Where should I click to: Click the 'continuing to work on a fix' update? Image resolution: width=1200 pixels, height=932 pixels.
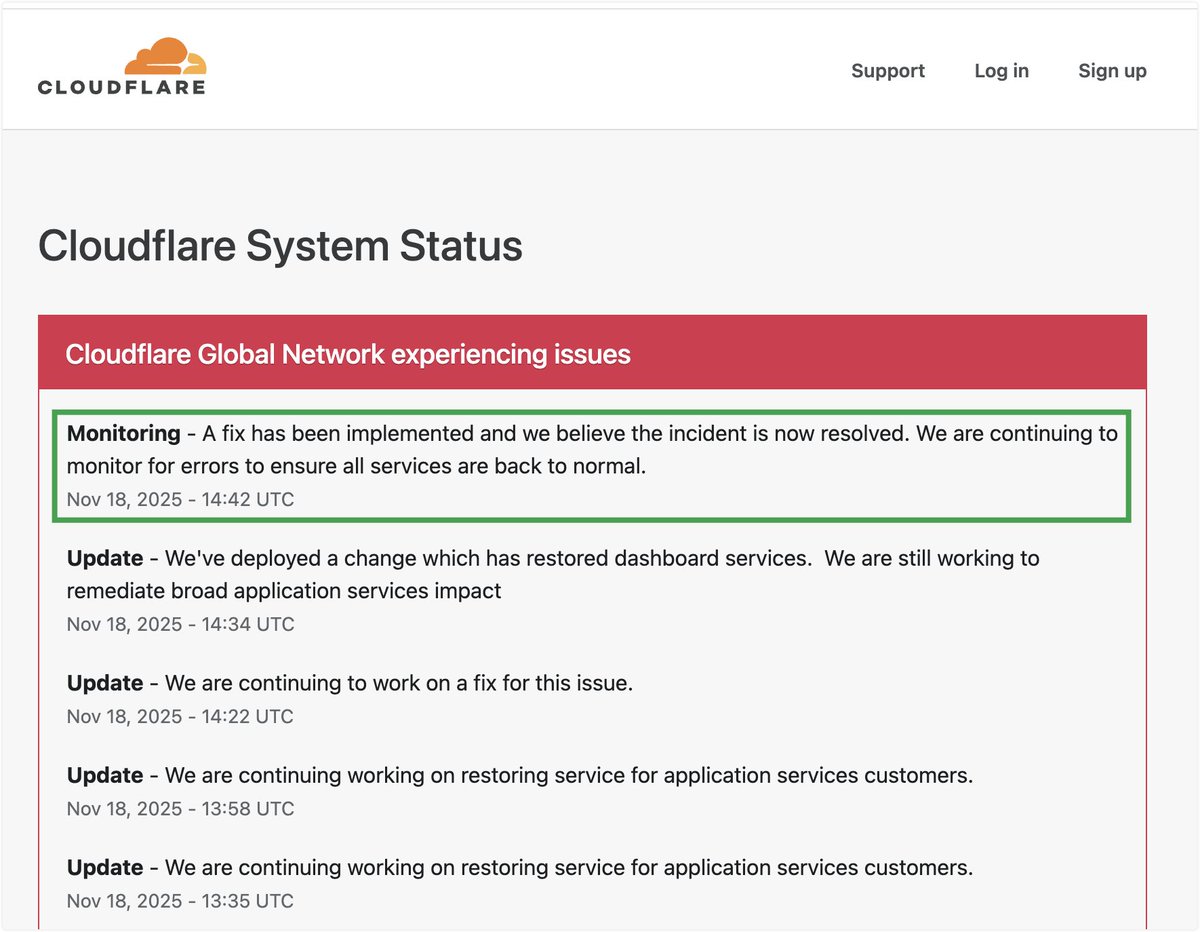[398, 683]
